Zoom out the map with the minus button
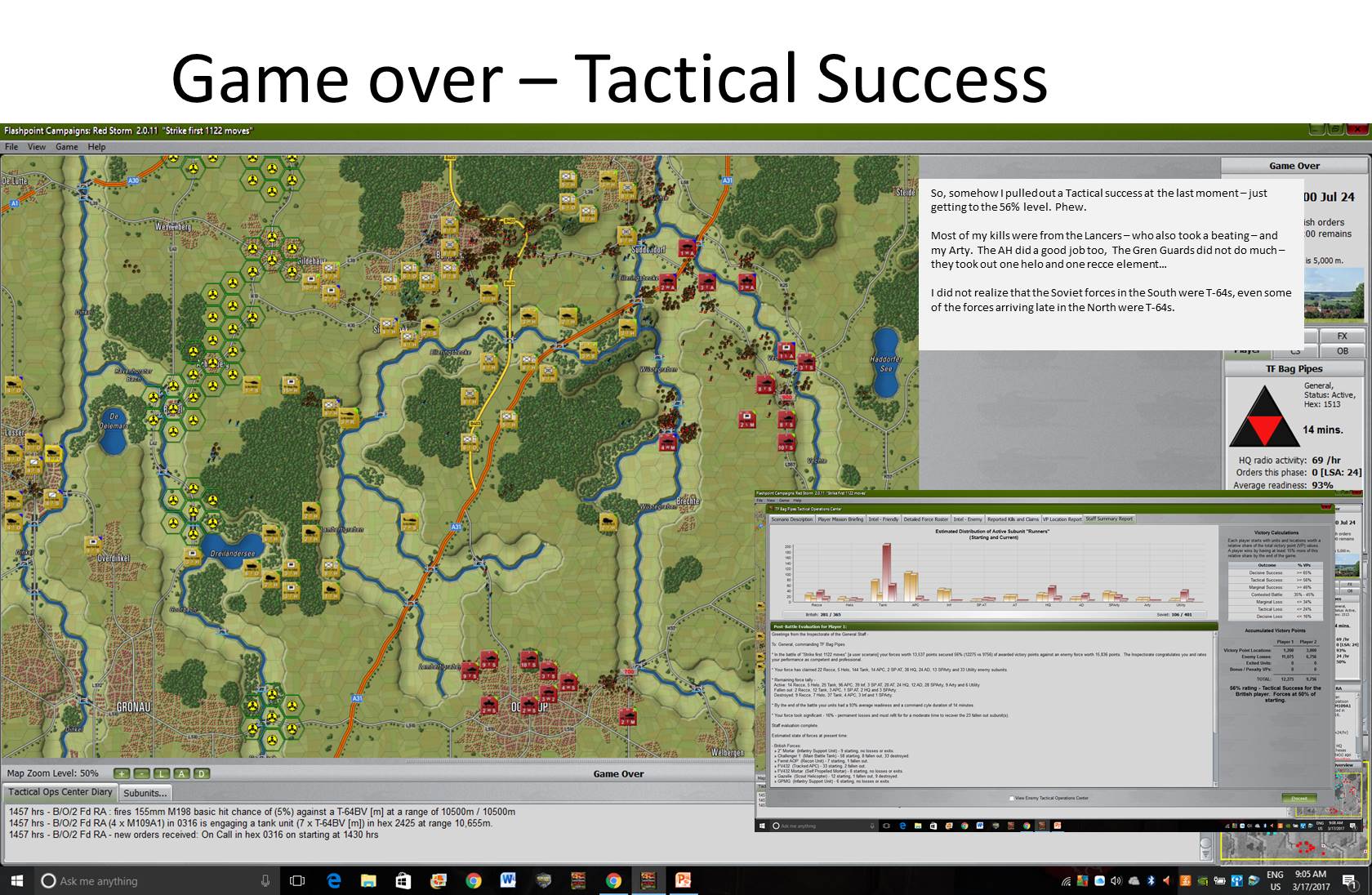 click(141, 773)
